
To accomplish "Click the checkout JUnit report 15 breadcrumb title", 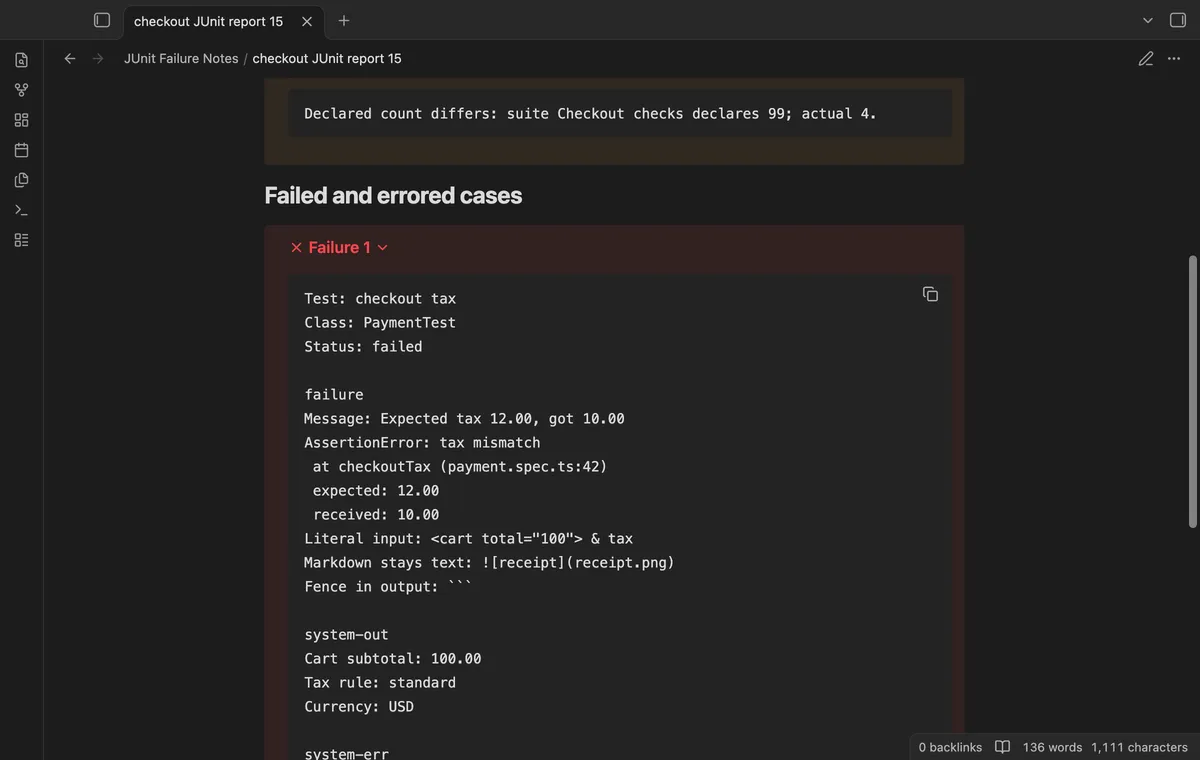I will 327,58.
